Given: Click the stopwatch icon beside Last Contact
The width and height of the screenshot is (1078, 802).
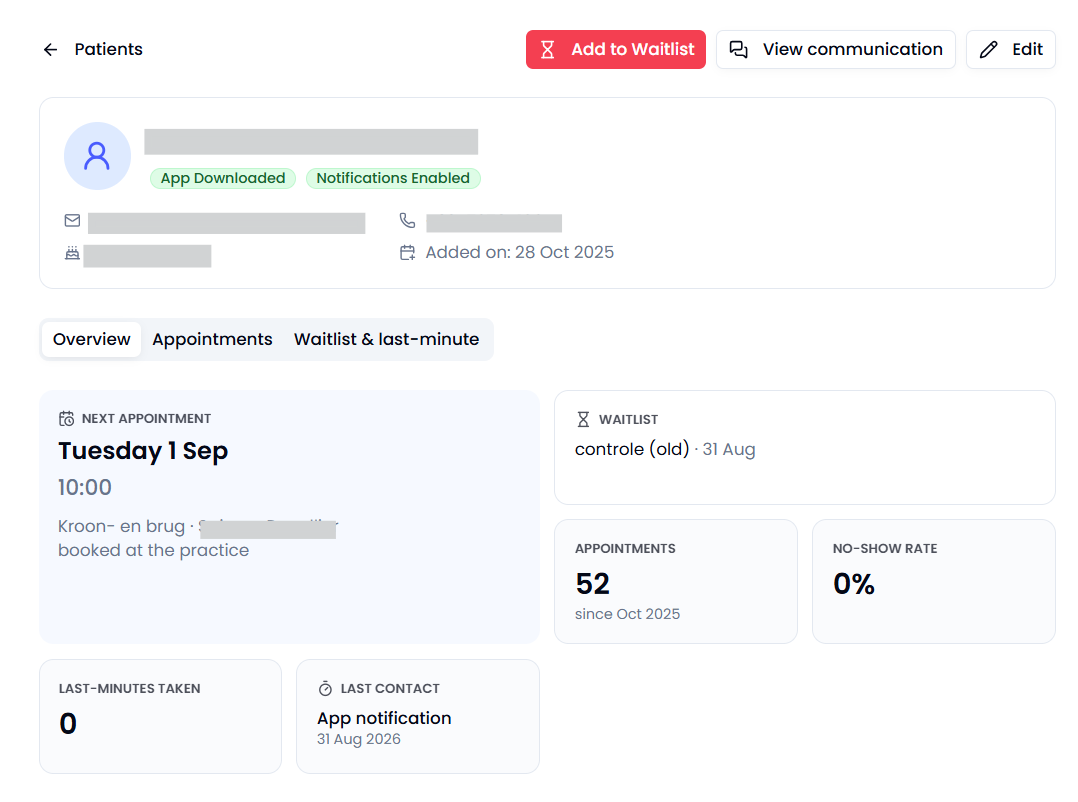Looking at the screenshot, I should [x=325, y=689].
